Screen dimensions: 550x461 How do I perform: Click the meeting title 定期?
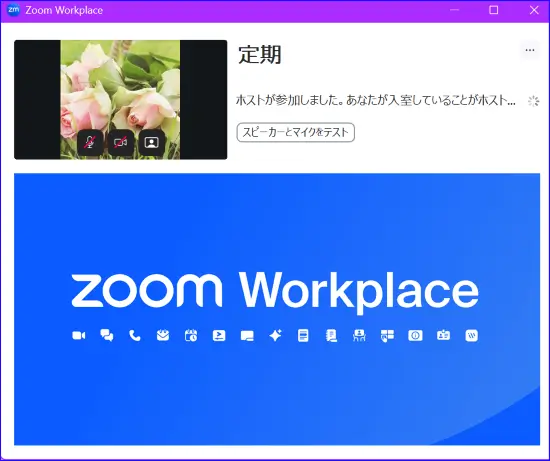[260, 55]
